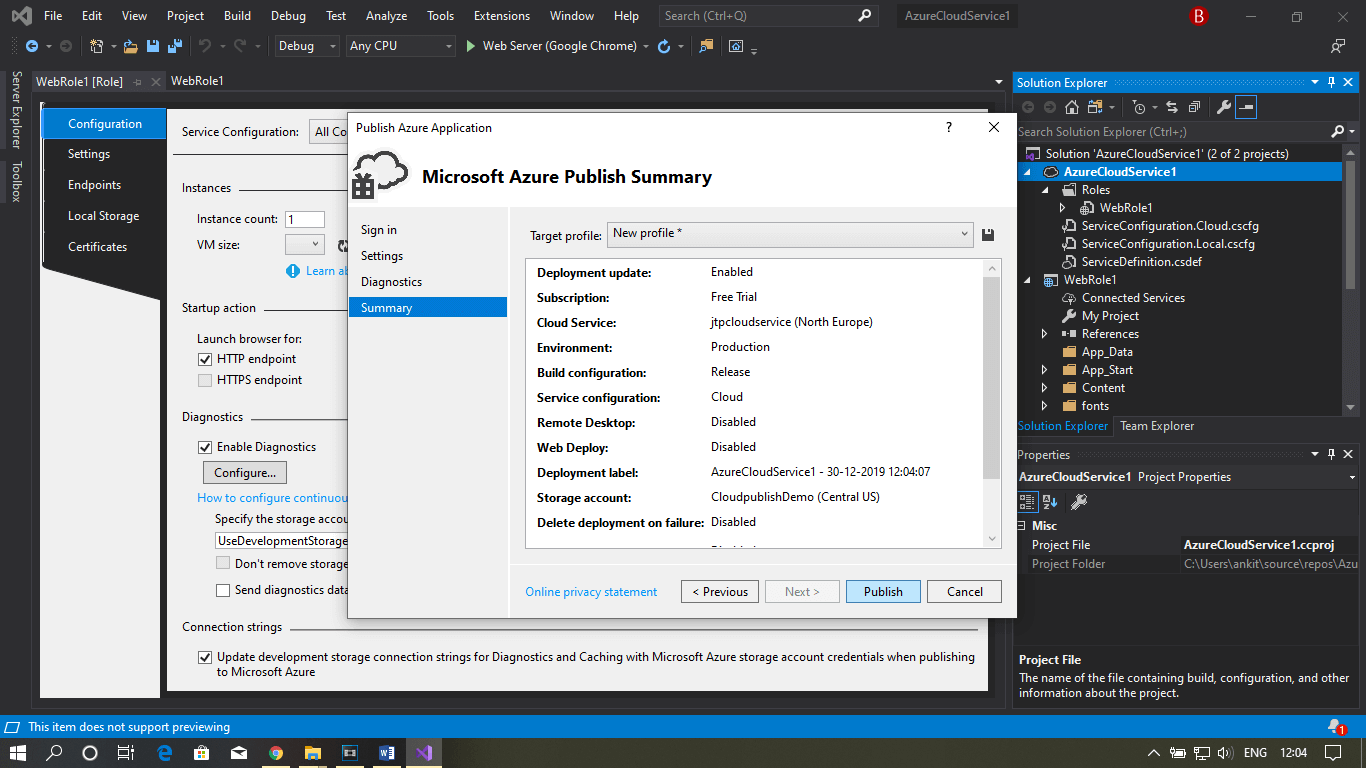
Task: Click the Search (Ctrl+Q) box
Action: 768,16
